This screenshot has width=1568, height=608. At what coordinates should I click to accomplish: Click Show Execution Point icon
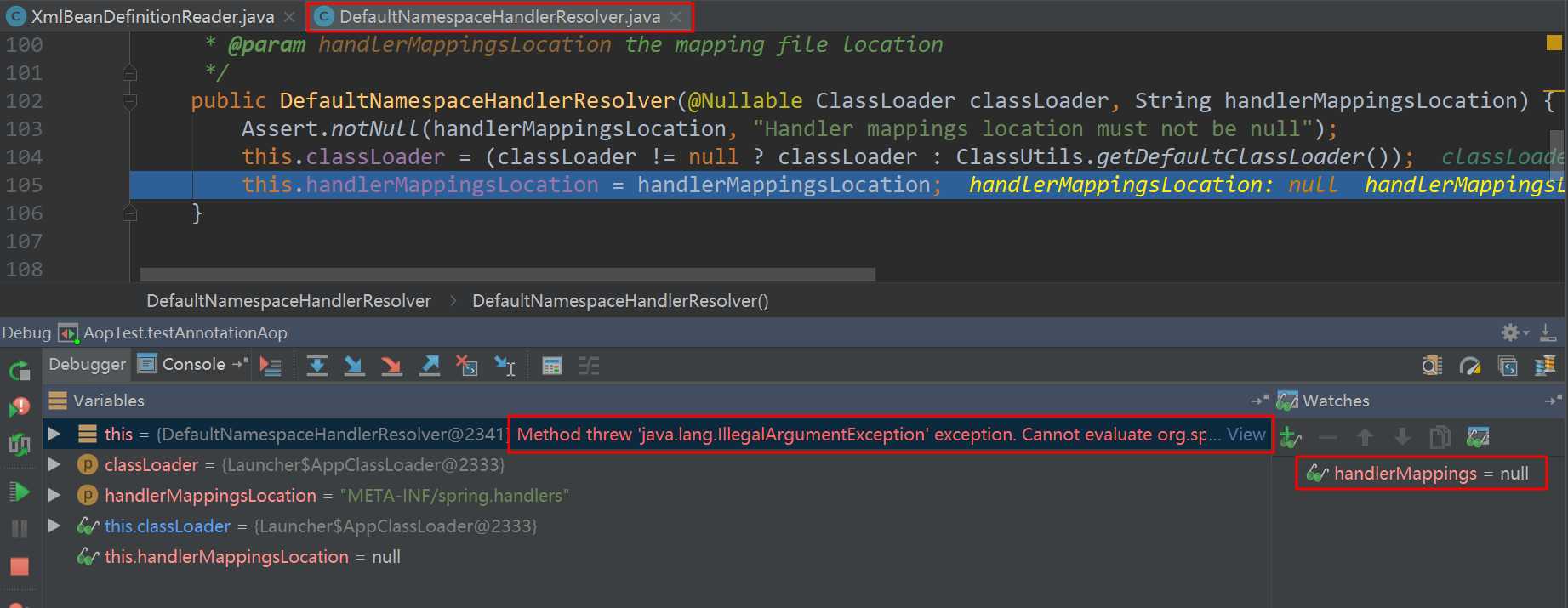[x=271, y=366]
